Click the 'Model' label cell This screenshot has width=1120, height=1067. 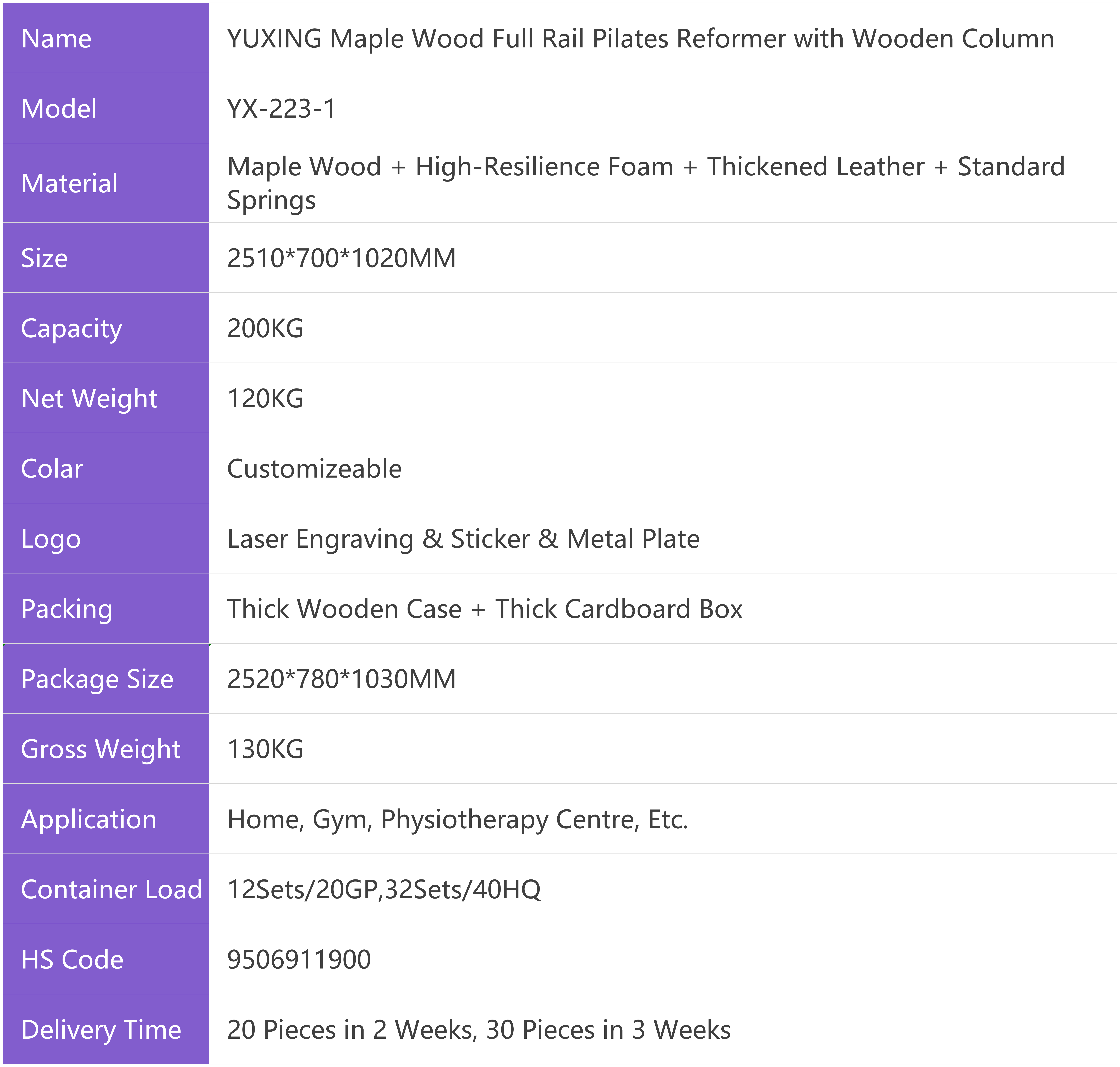click(x=106, y=108)
